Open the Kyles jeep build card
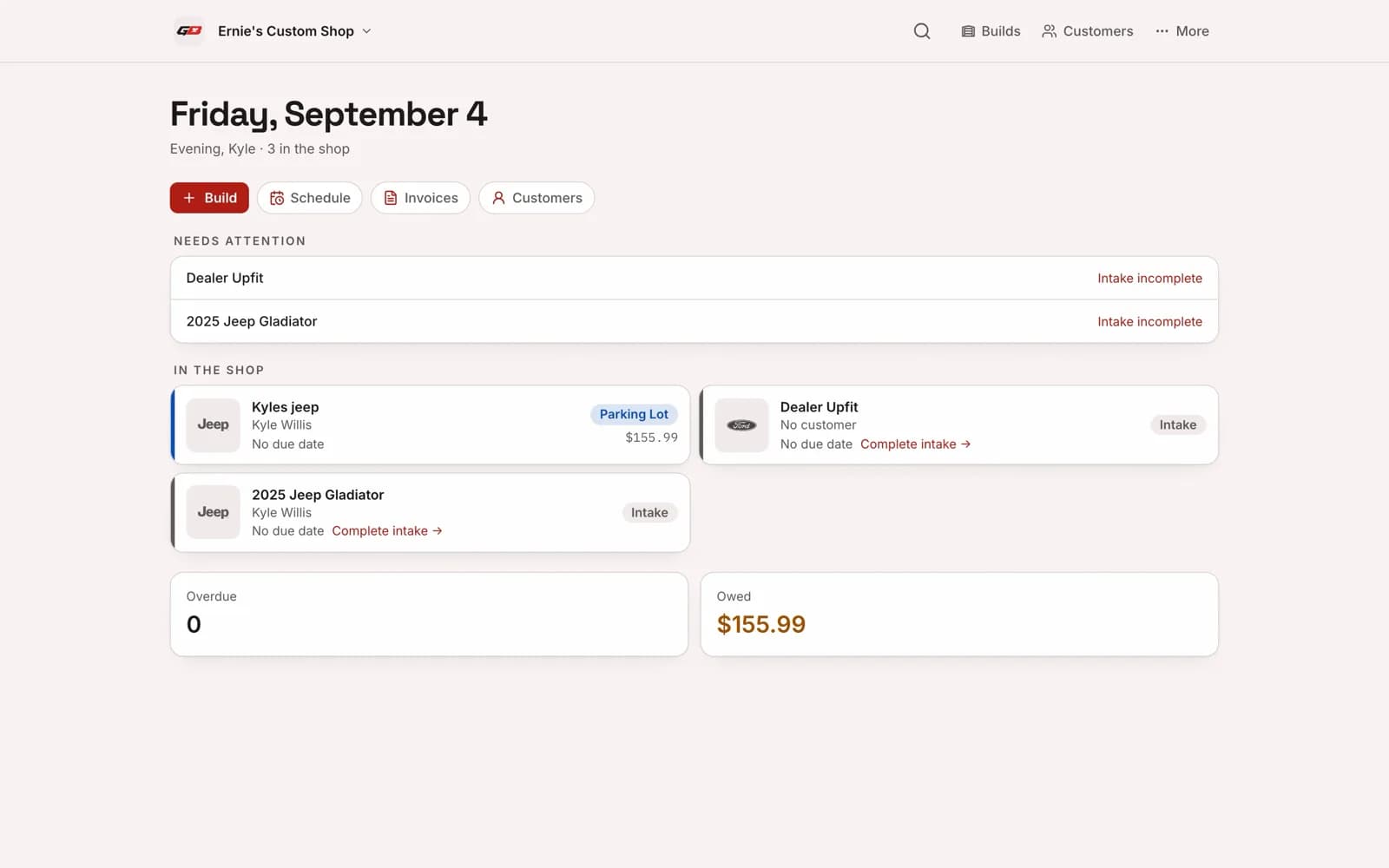The image size is (1389, 868). click(431, 425)
